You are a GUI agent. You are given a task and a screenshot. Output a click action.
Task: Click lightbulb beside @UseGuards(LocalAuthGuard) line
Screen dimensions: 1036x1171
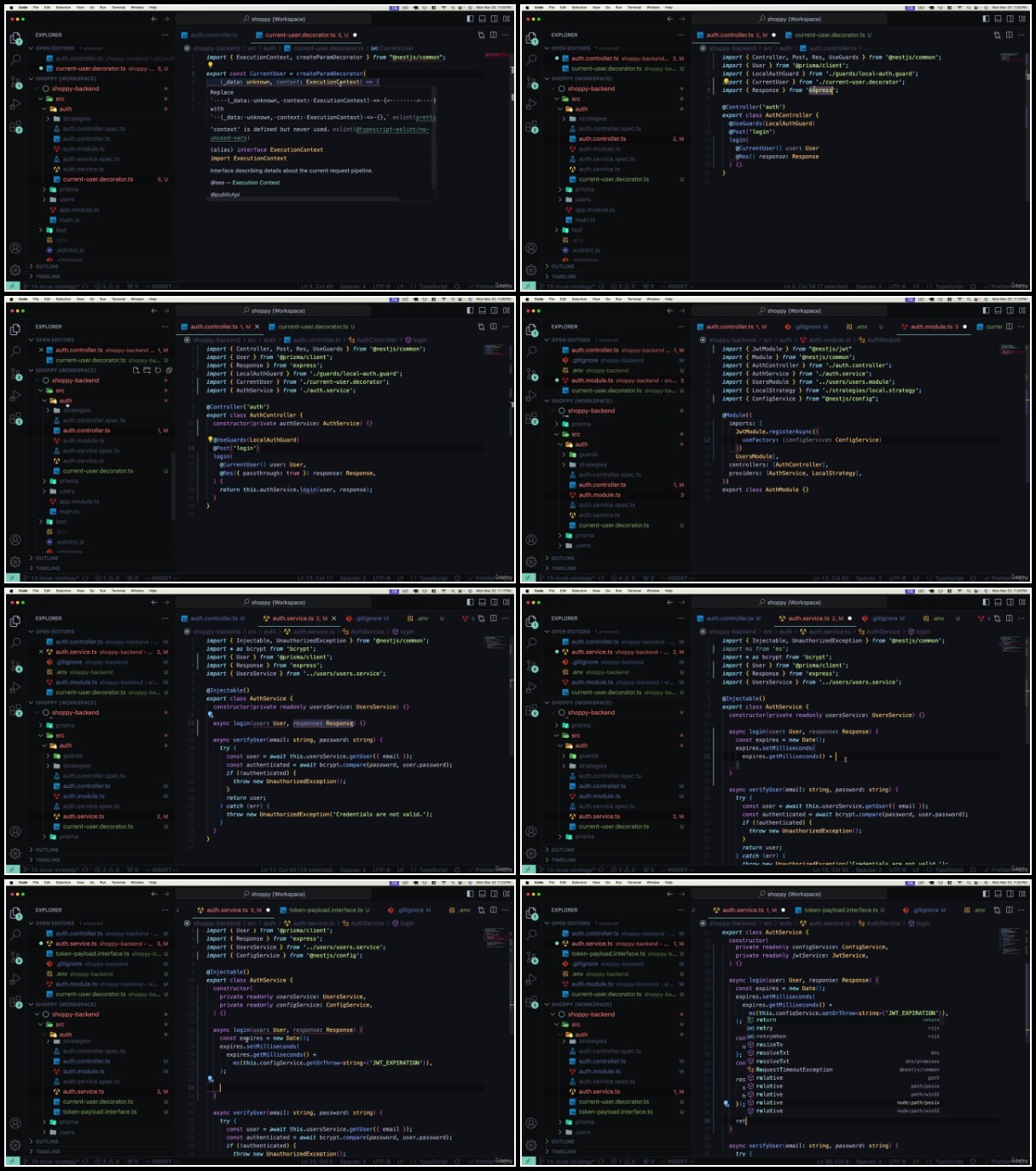pyautogui.click(x=210, y=440)
